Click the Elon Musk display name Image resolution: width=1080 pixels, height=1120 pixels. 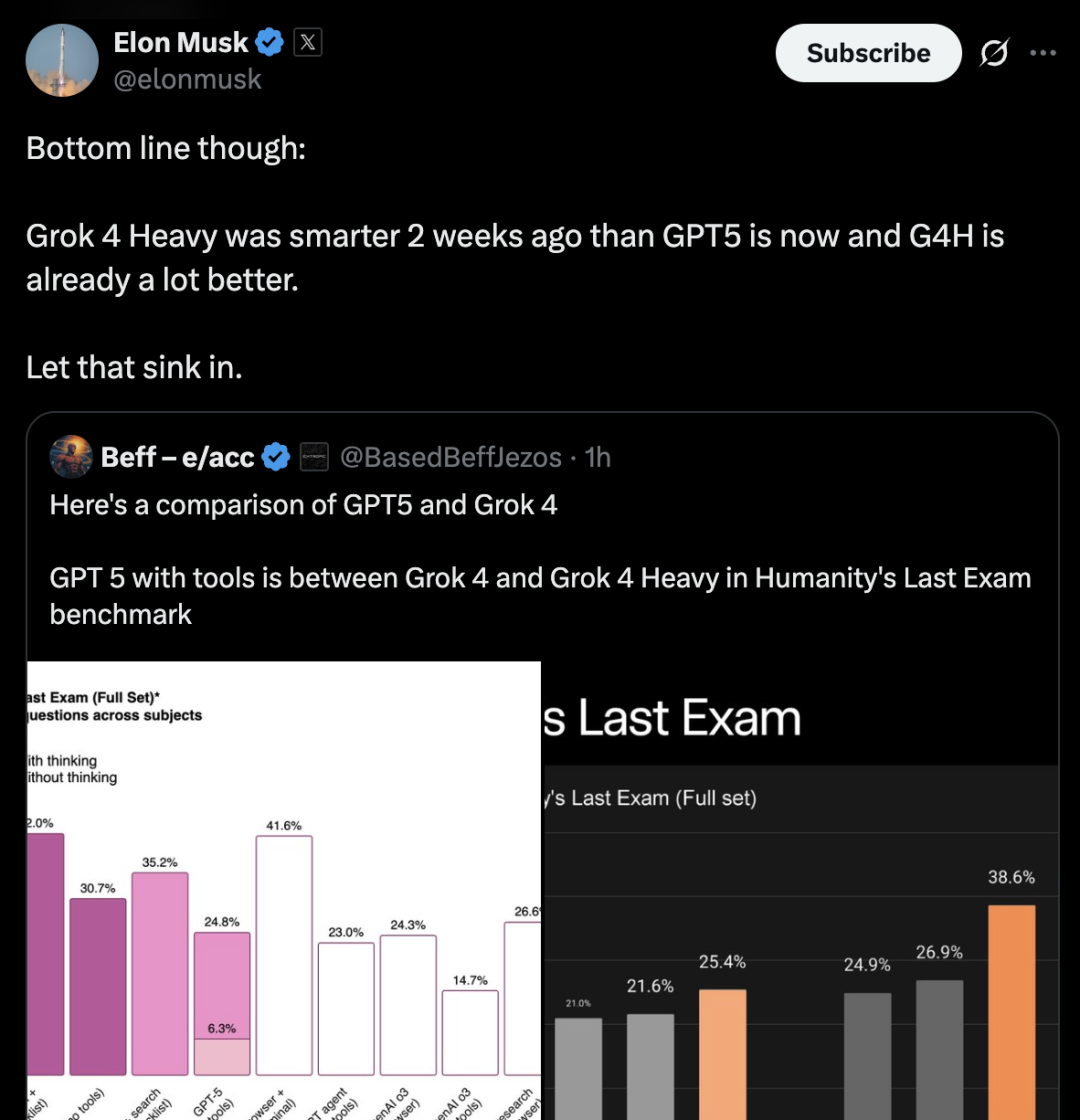point(181,43)
